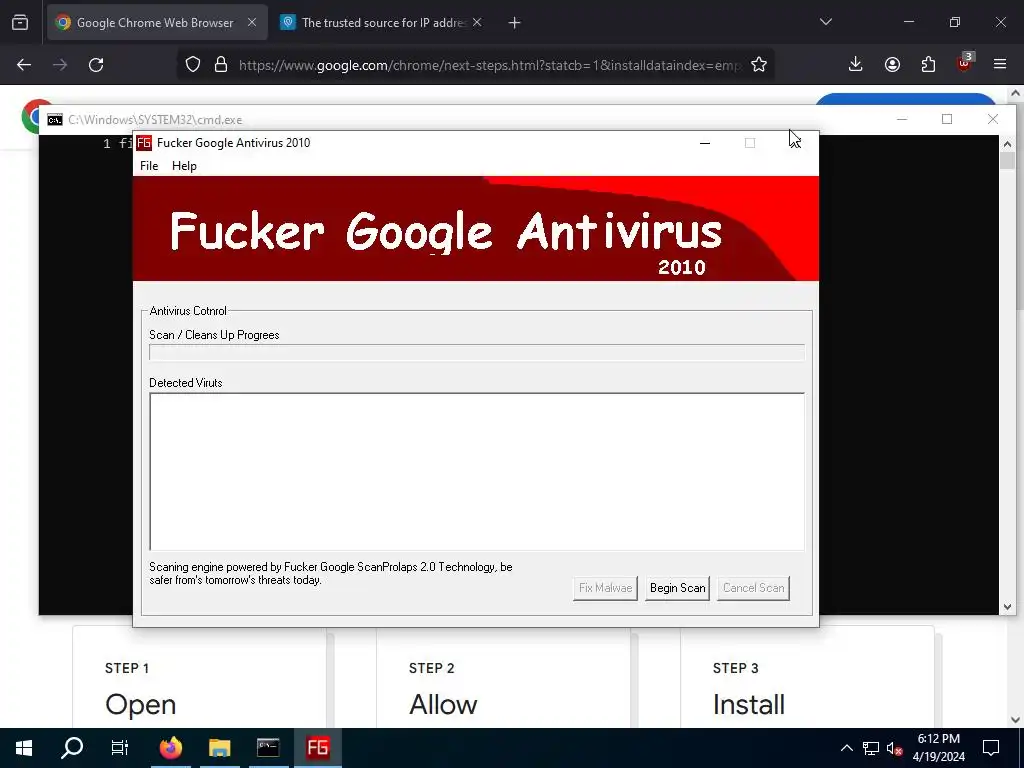1024x768 pixels.
Task: Close the Google Chrome Web Browser tab
Action: [251, 22]
